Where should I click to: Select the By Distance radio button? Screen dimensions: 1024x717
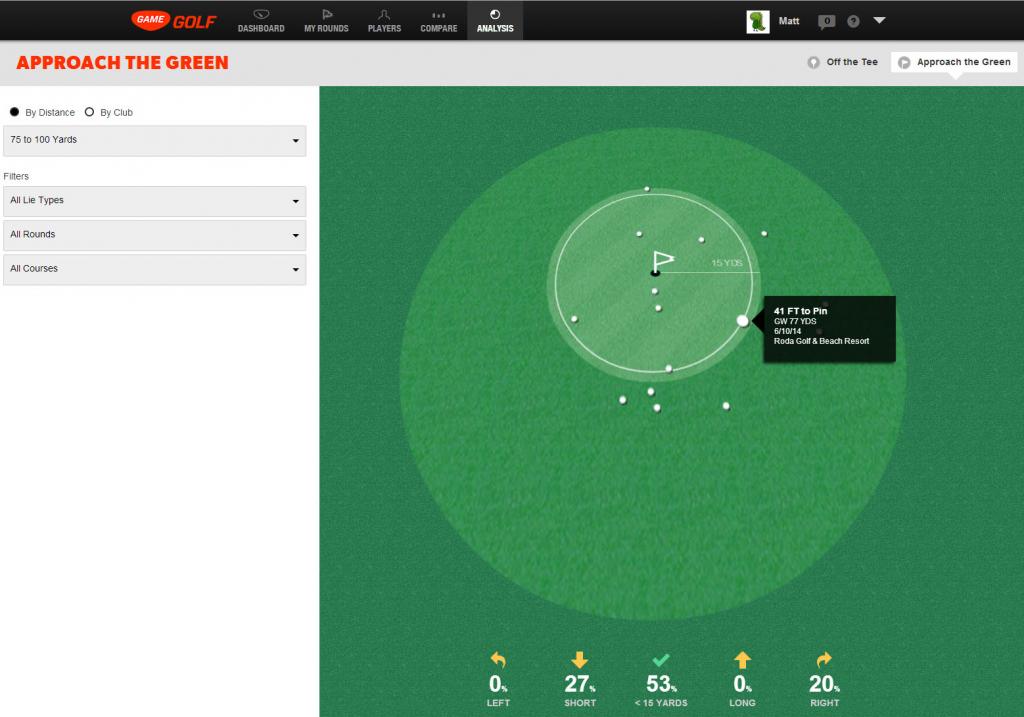point(14,113)
